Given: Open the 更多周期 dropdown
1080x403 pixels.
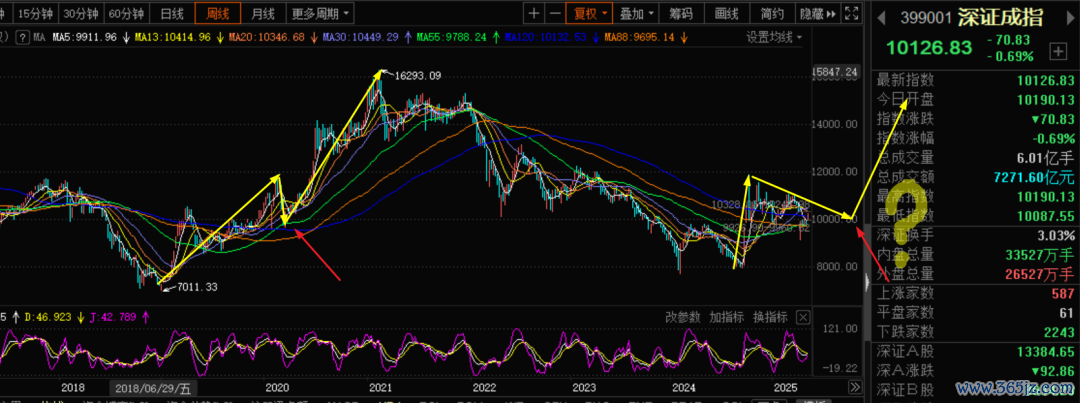Looking at the screenshot, I should 320,14.
